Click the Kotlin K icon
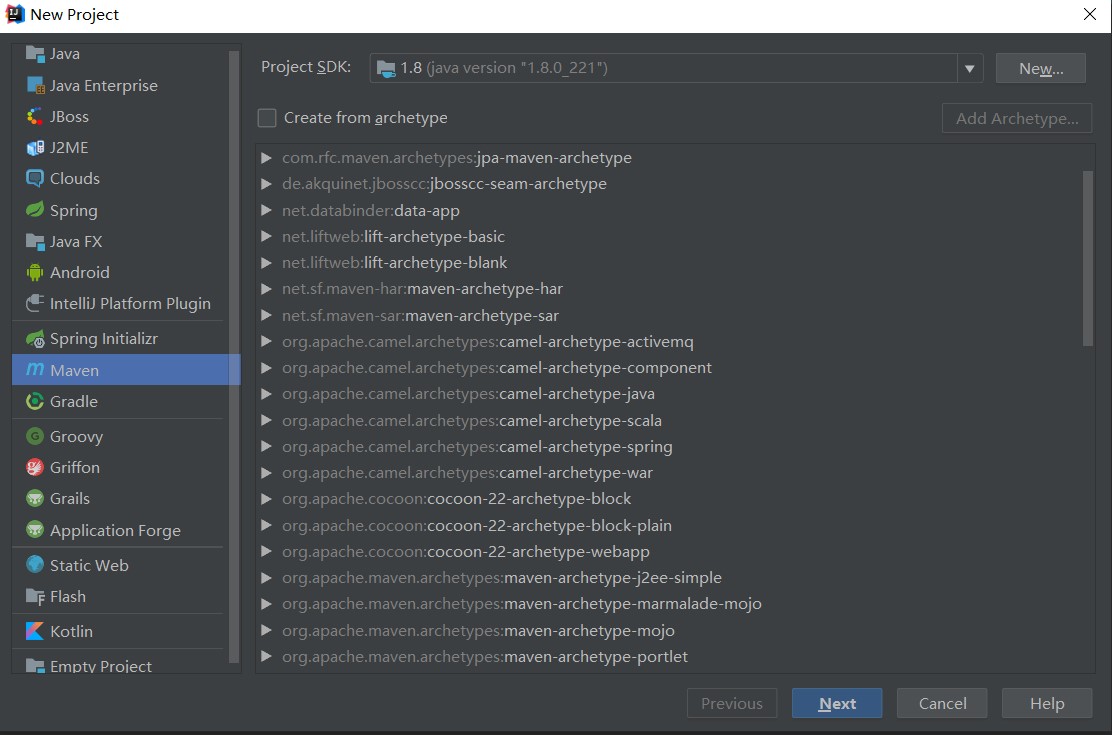Screen dimensions: 1112x735 click(x=35, y=631)
